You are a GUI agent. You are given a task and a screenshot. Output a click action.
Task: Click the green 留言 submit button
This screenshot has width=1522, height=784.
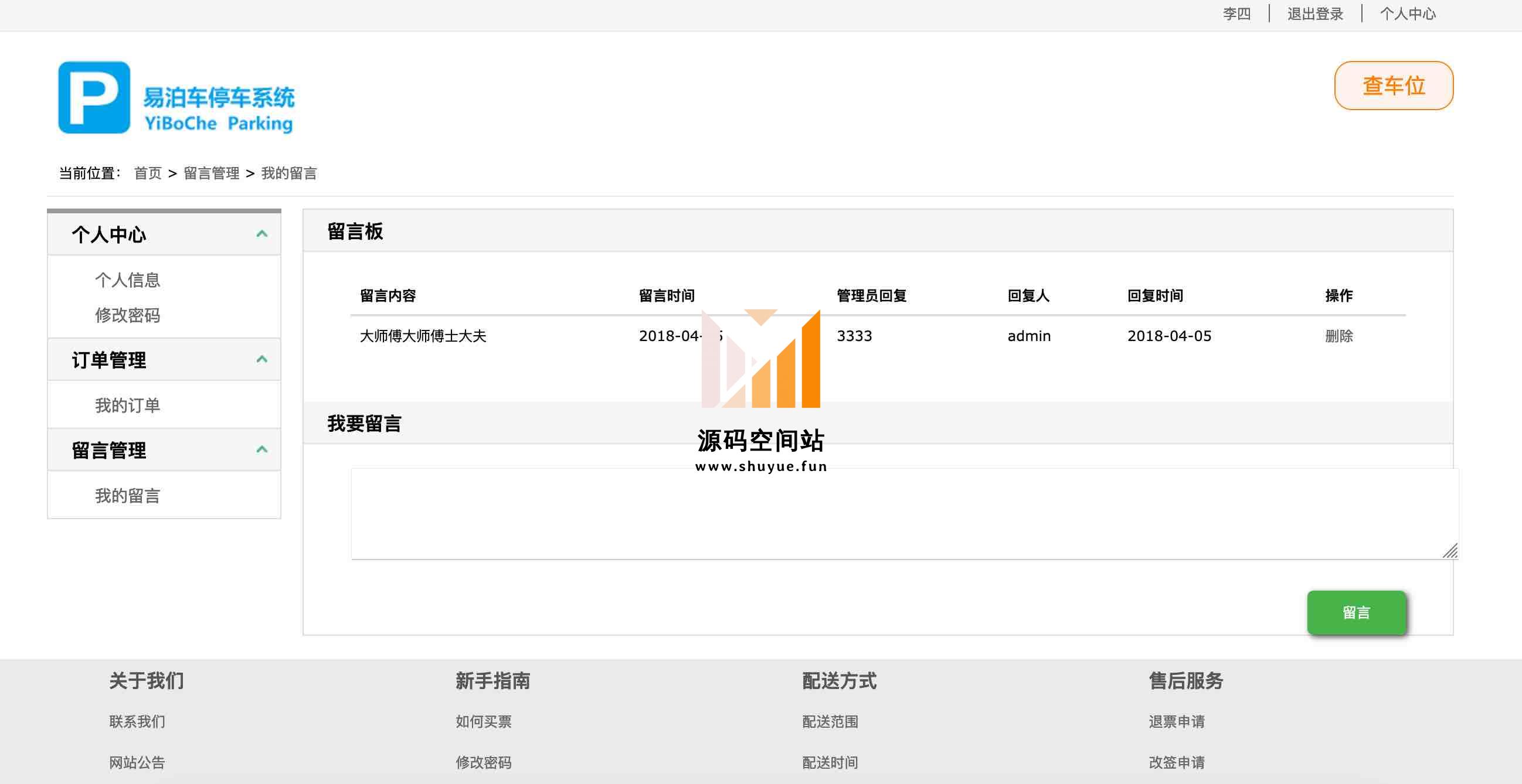1356,612
